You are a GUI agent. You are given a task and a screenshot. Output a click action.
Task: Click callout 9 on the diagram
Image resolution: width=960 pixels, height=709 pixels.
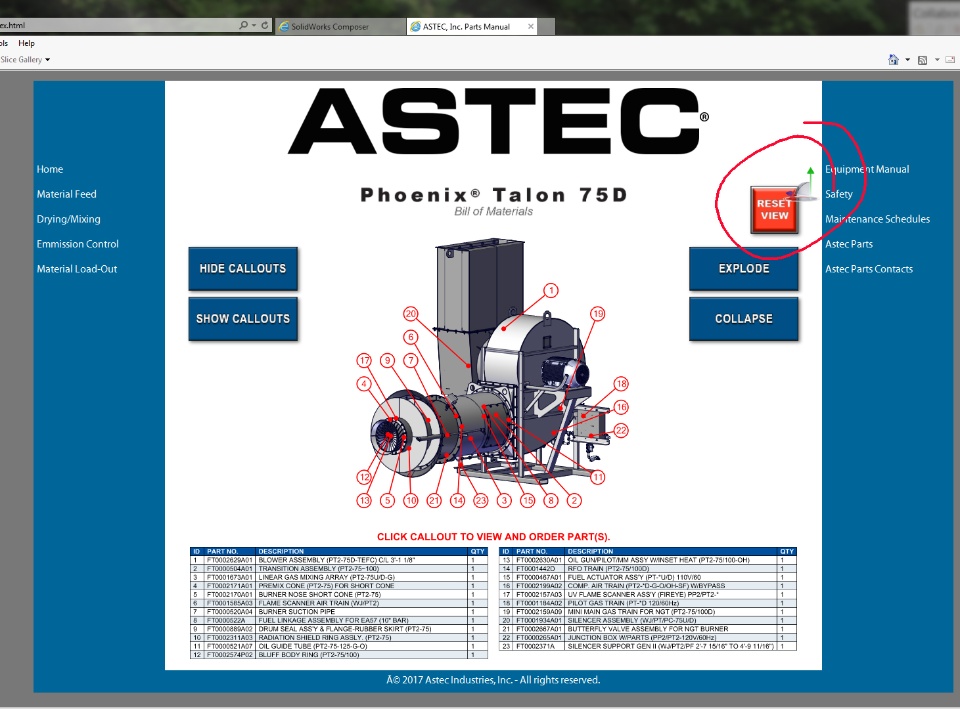387,360
